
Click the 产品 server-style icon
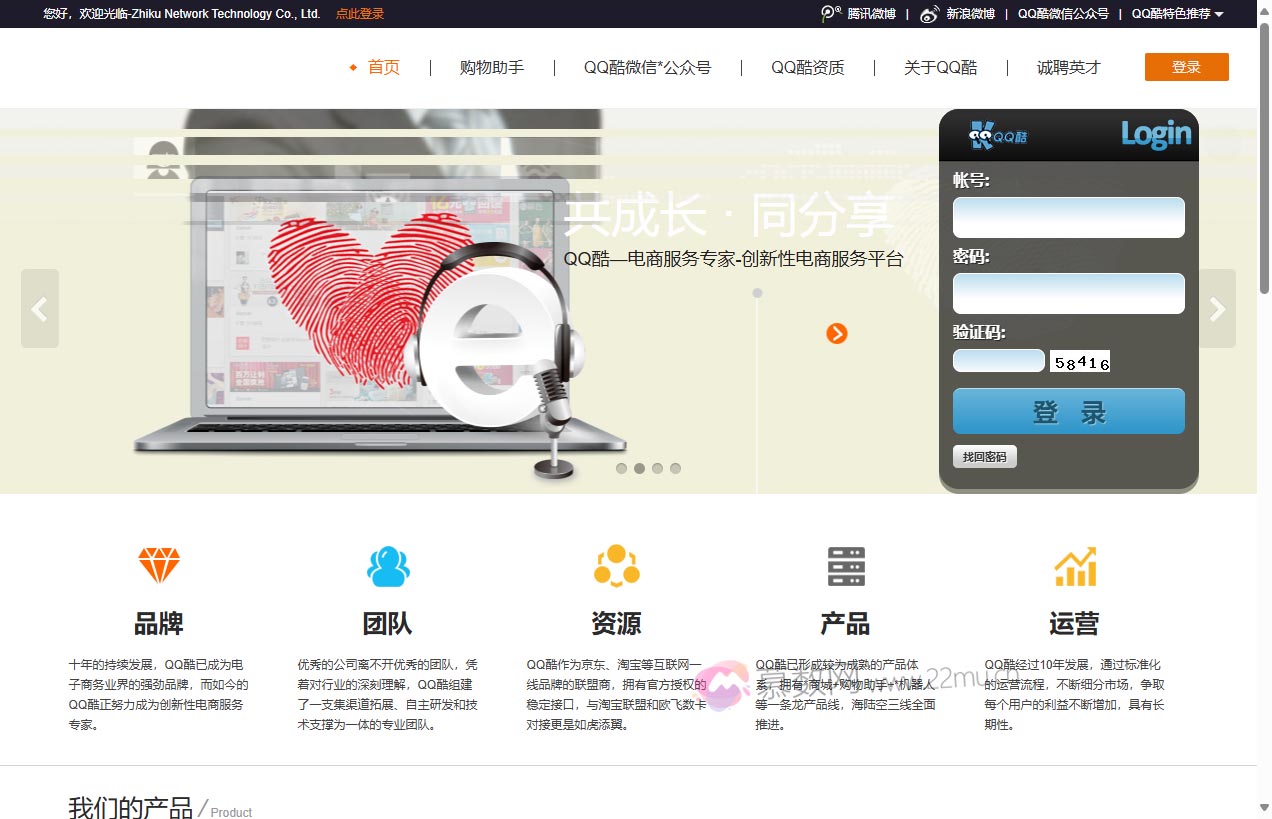(x=845, y=567)
